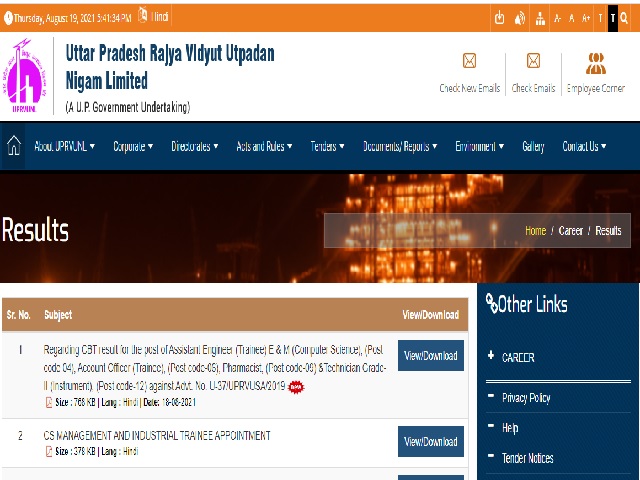Open the Tender Notices link
This screenshot has height=480, width=640.
527,458
